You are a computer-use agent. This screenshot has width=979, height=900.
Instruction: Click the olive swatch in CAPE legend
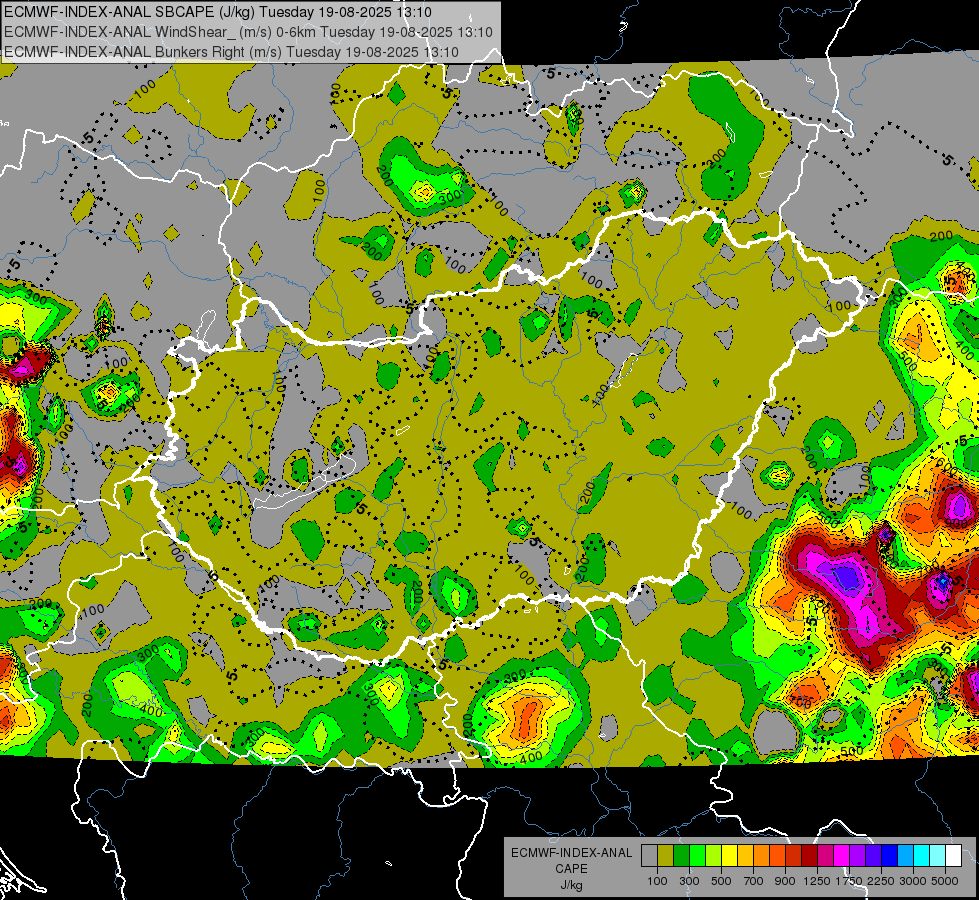tap(666, 856)
